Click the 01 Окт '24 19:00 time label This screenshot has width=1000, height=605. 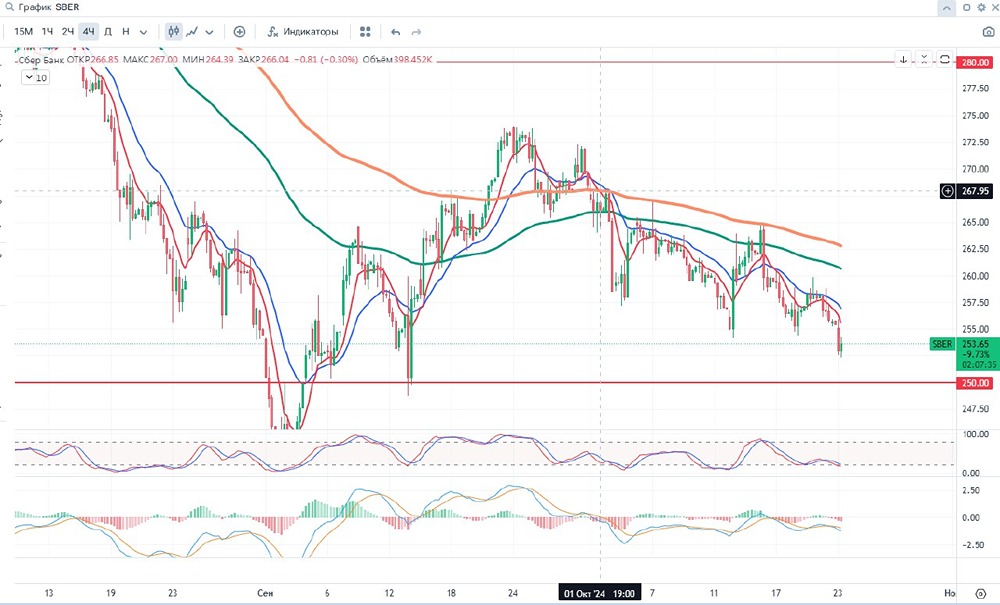tap(599, 594)
